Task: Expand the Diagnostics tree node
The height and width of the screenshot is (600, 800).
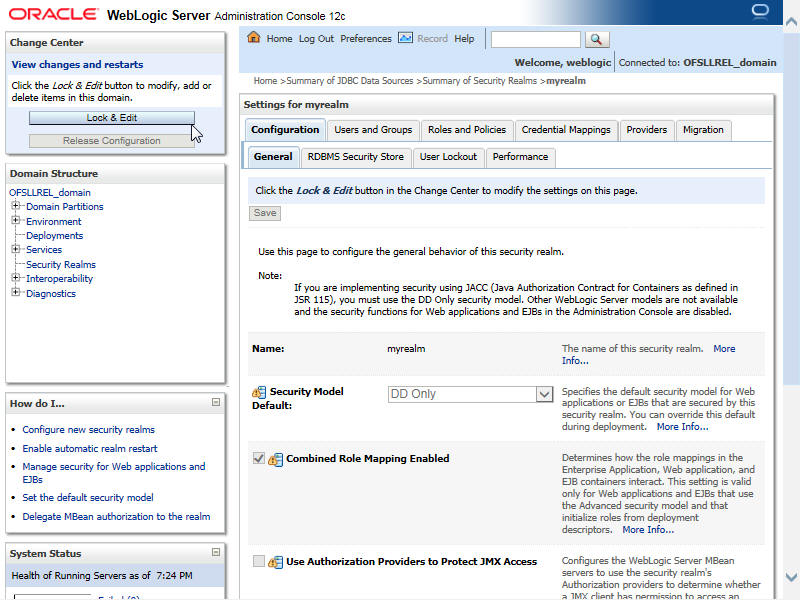Action: click(16, 292)
